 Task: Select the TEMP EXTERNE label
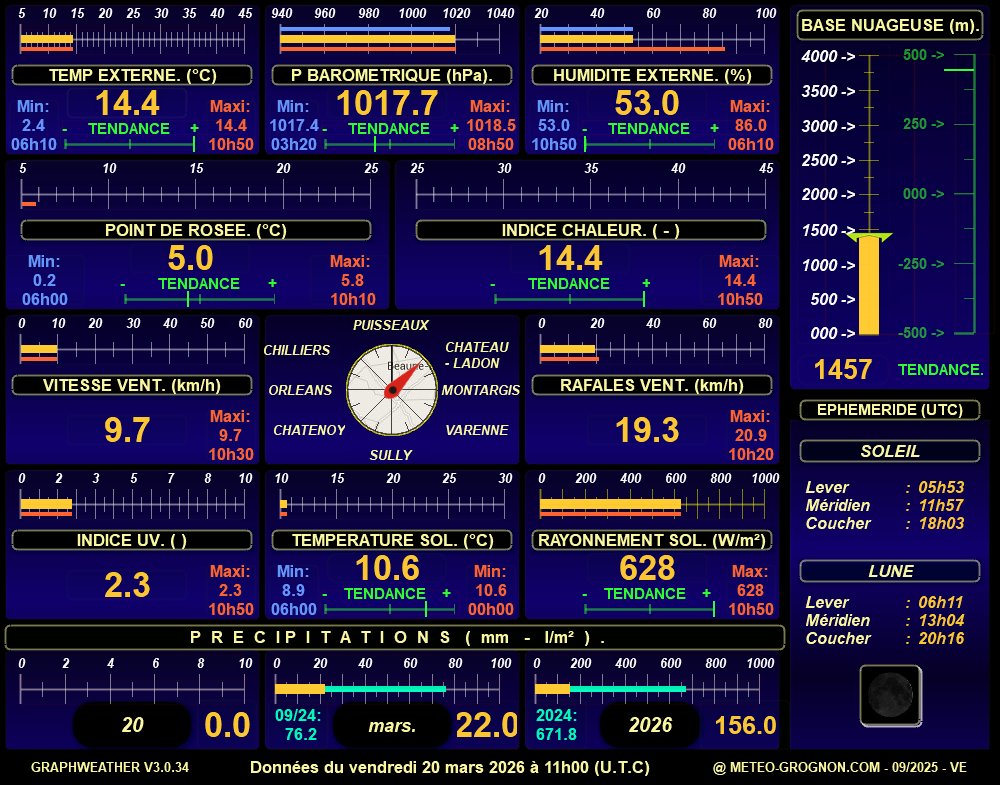tap(132, 76)
